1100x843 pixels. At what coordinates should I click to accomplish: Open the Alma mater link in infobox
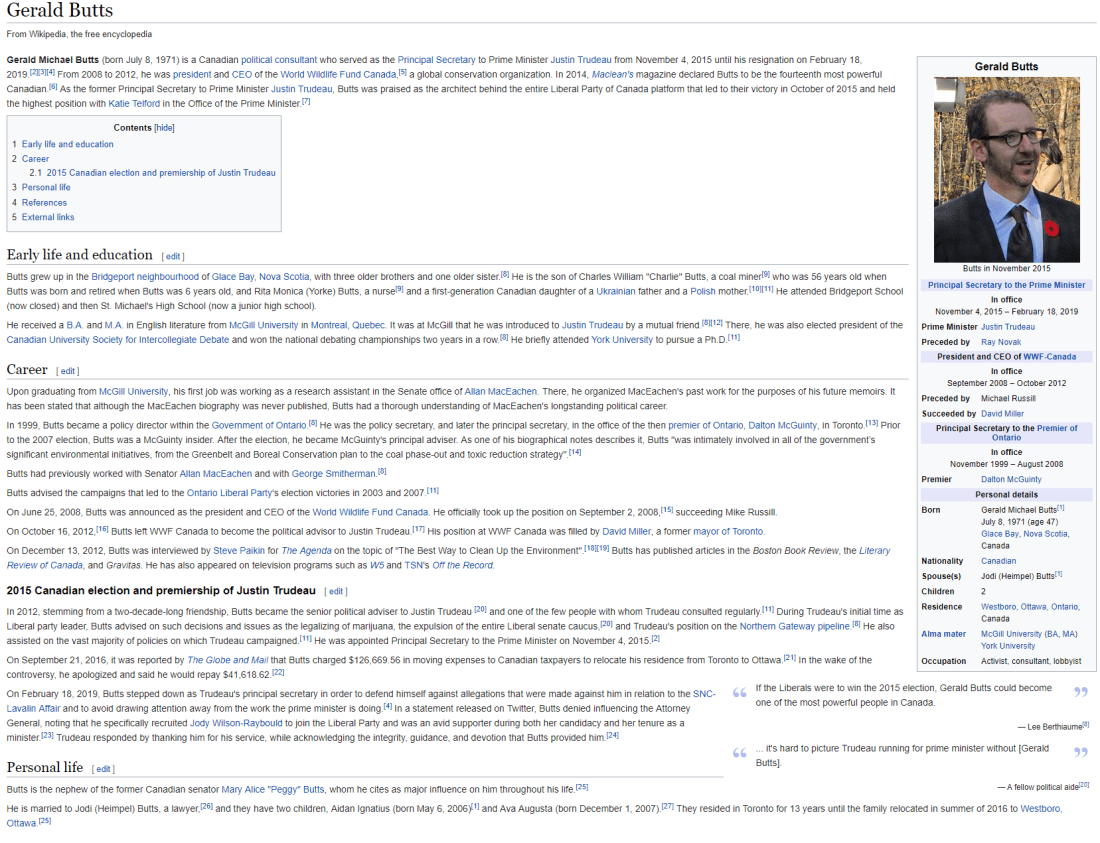coord(943,633)
